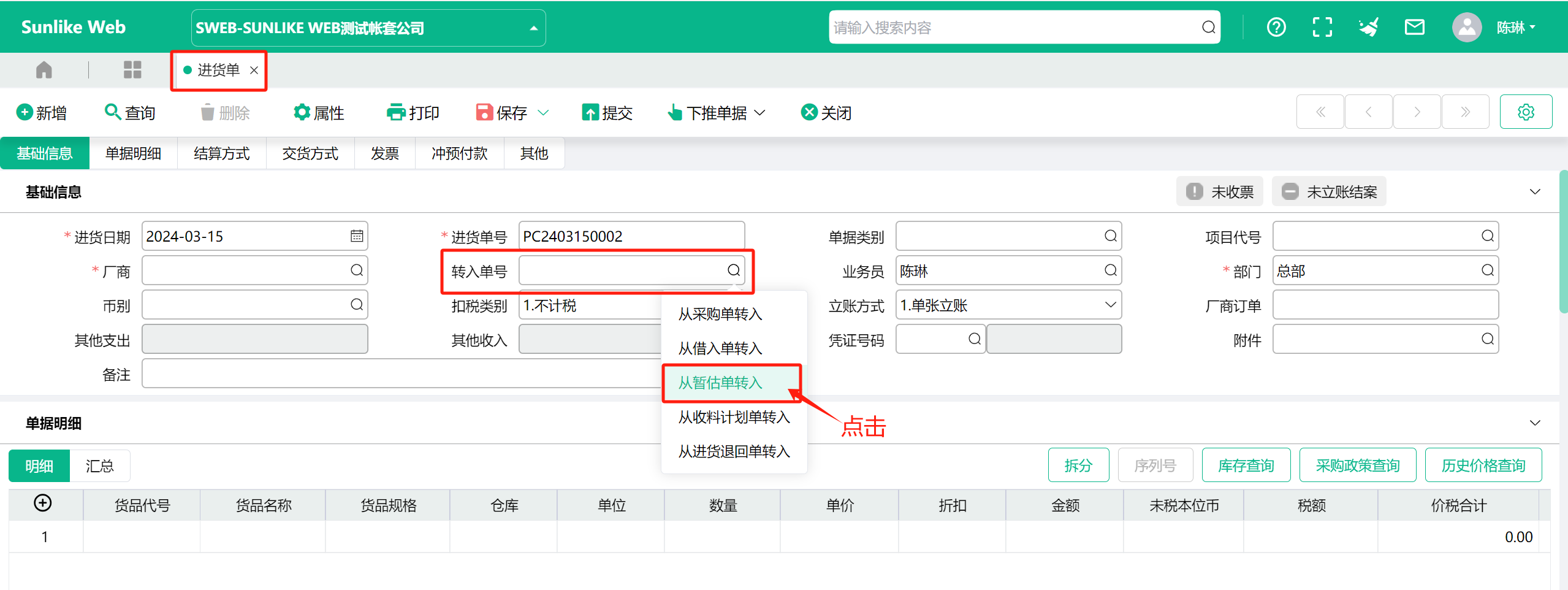Click 新增 to add a new document
Screen dimensions: 1568x590
(x=42, y=113)
